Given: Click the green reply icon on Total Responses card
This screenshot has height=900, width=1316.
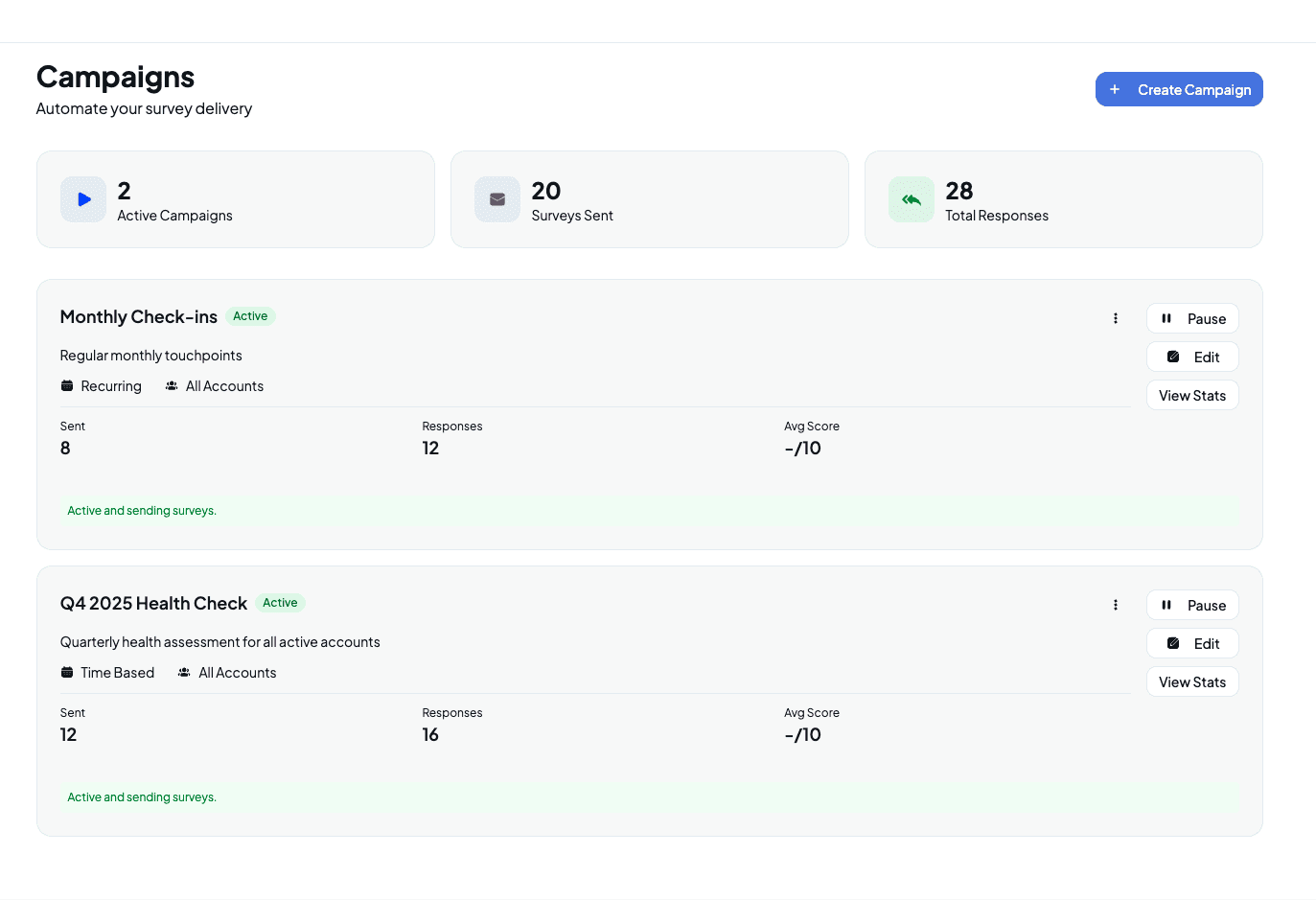Looking at the screenshot, I should pos(911,199).
